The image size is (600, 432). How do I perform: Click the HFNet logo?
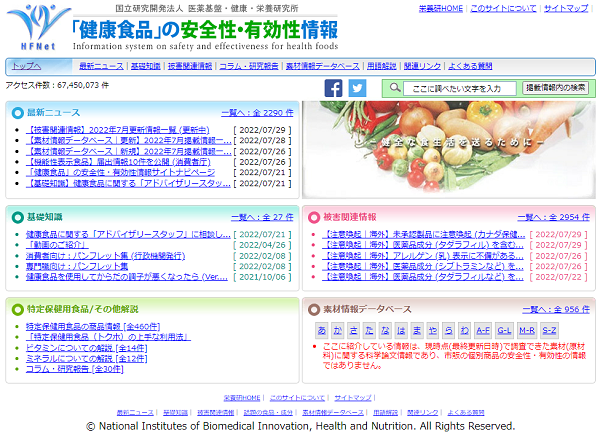coord(38,28)
